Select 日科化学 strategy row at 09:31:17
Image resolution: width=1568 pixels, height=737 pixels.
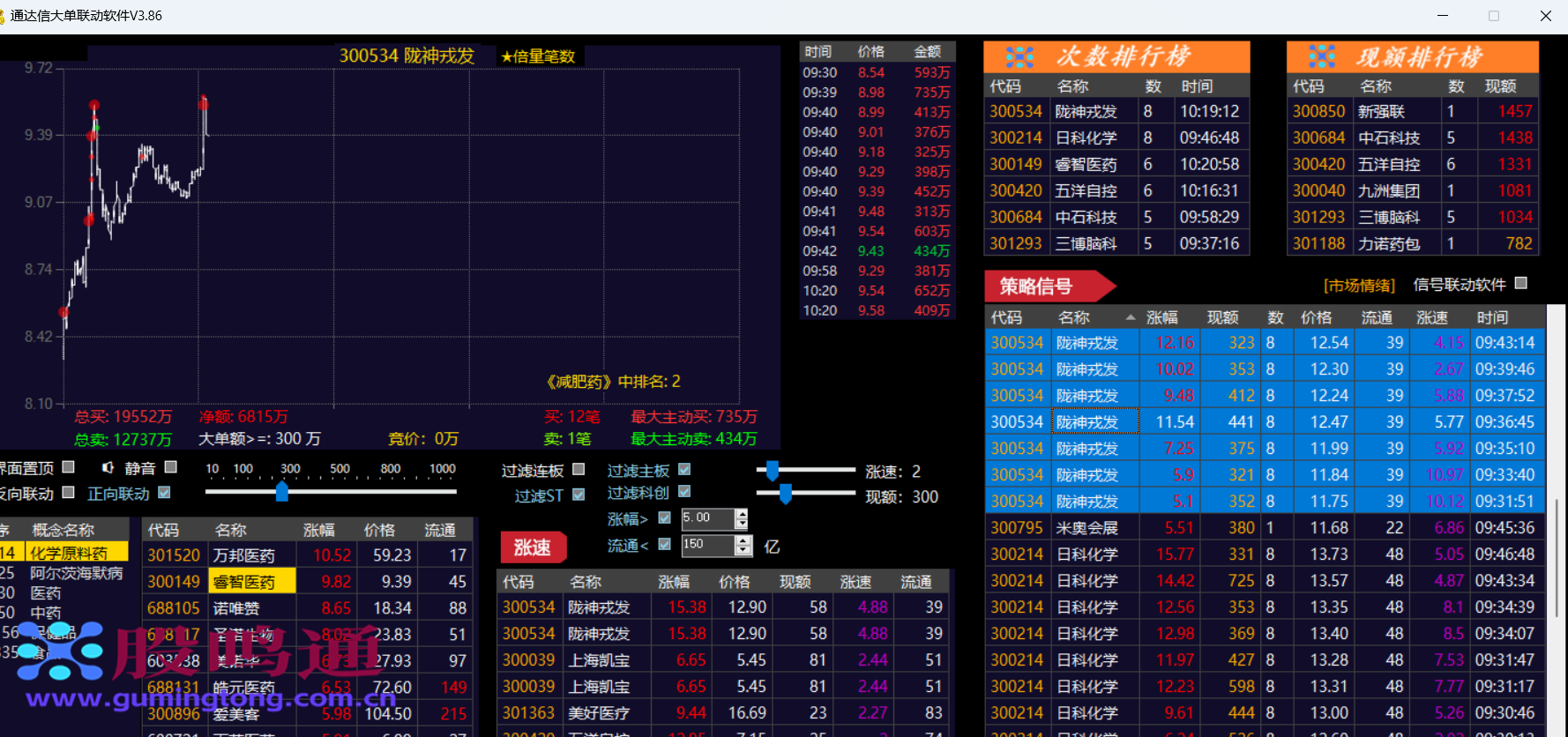(x=1265, y=686)
